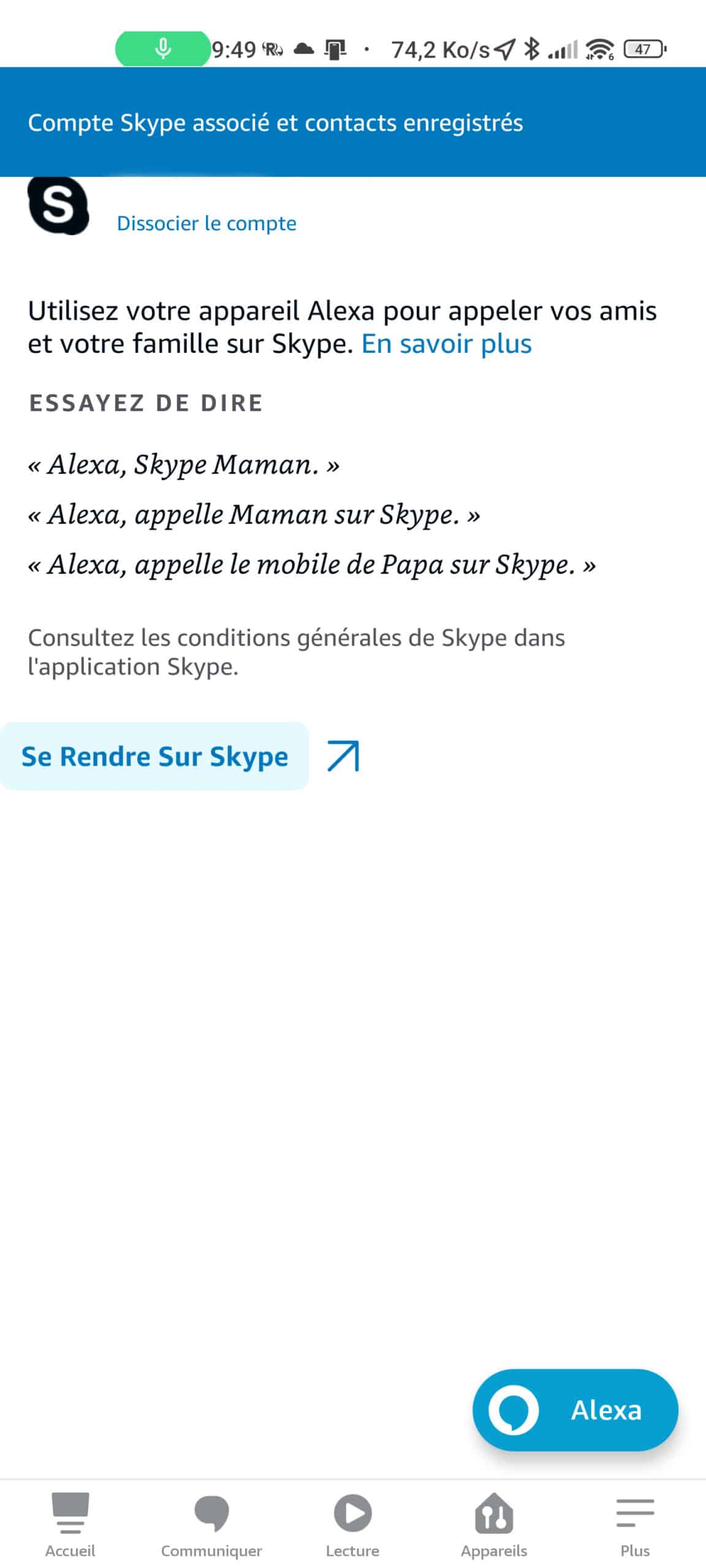Open the En savoir plus link
This screenshot has height=1568, width=706.
point(446,344)
